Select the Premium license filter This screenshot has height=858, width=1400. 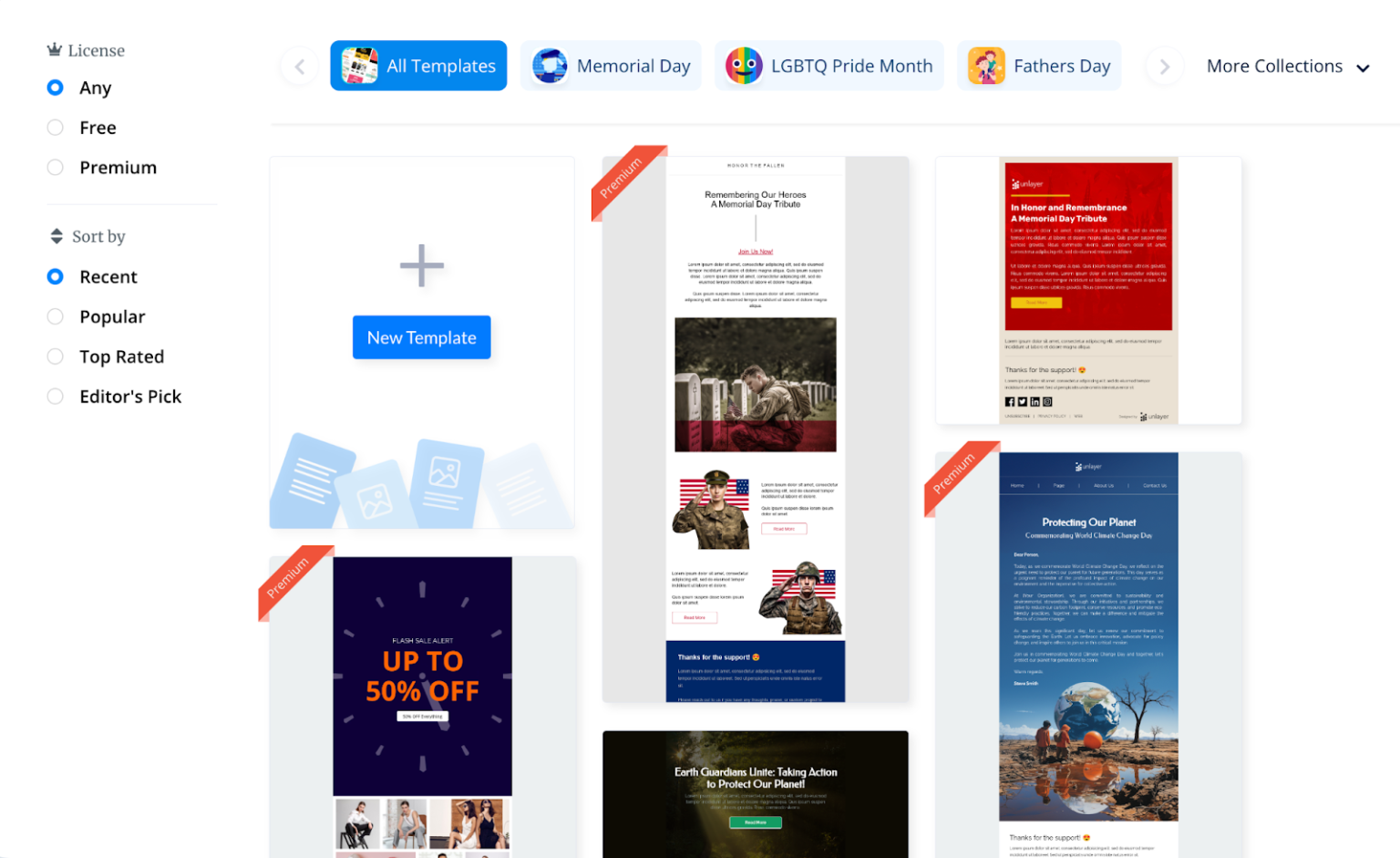[55, 167]
